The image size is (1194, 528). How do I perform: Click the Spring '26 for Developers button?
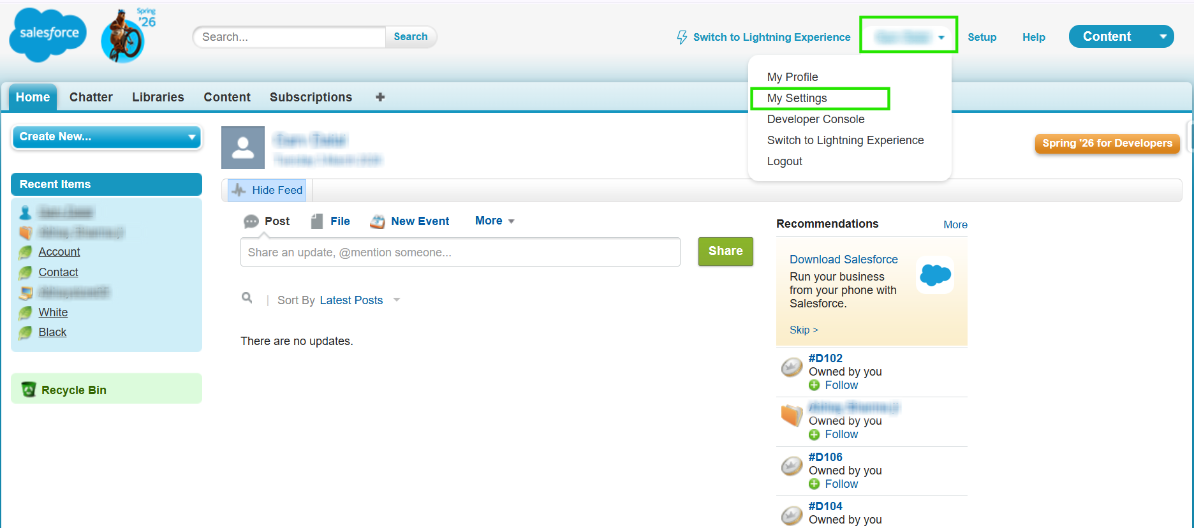[x=1107, y=143]
